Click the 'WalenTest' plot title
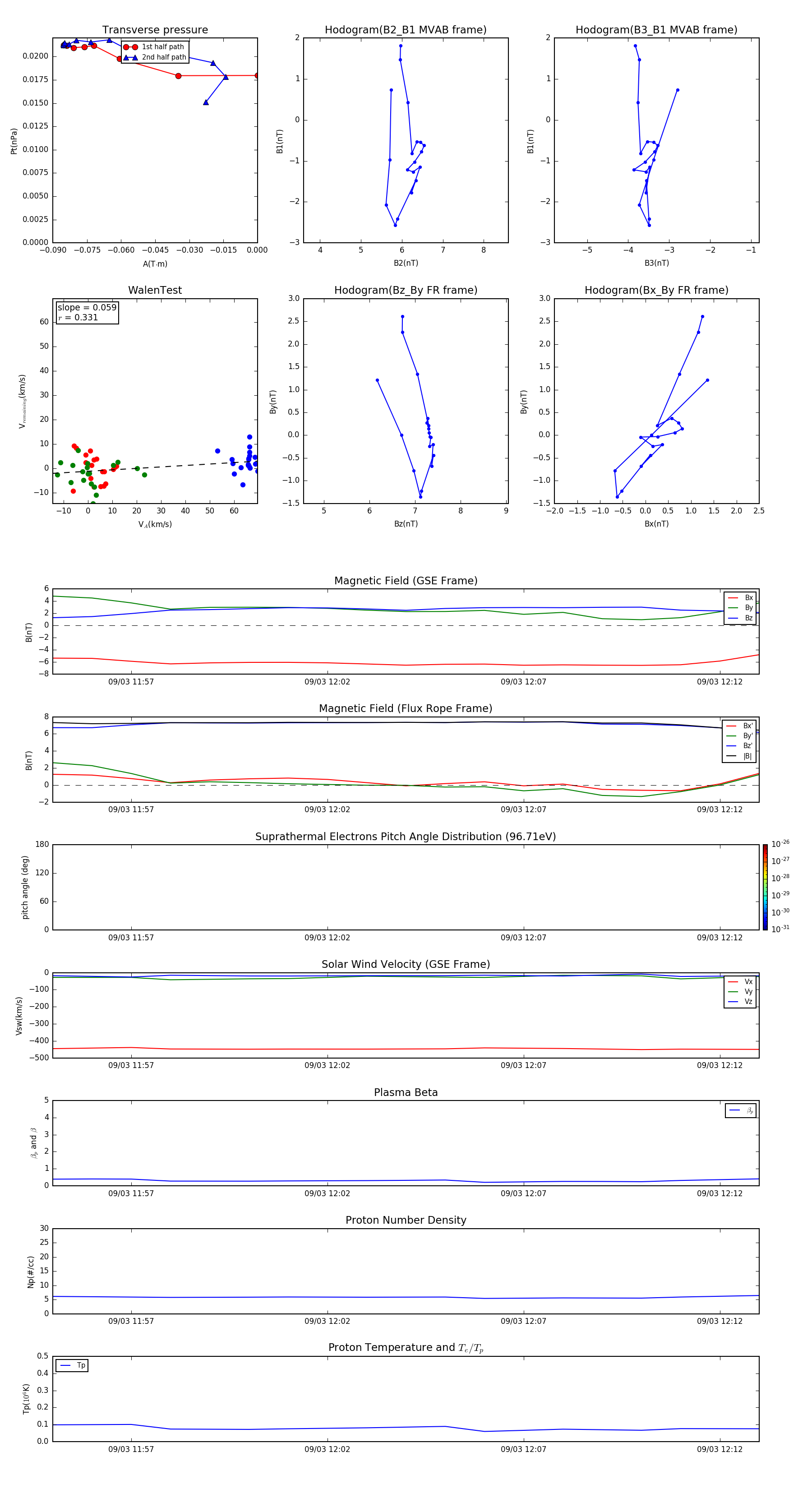Screen dimensions: 812x1489 (x=155, y=290)
